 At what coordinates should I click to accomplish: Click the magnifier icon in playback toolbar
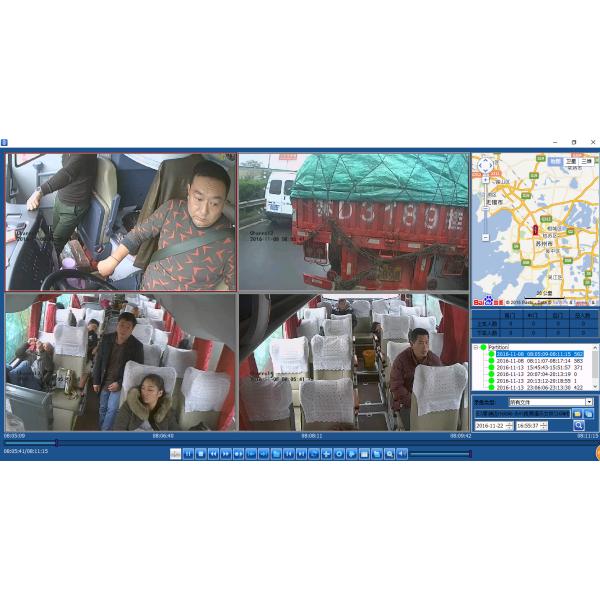click(x=389, y=454)
